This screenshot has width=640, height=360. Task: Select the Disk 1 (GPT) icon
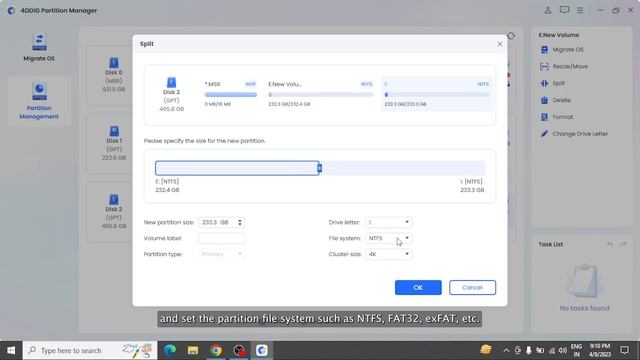point(114,131)
